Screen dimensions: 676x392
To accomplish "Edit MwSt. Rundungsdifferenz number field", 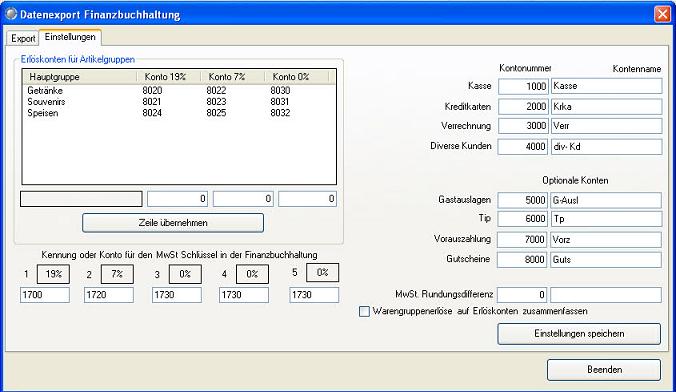I will pos(522,295).
